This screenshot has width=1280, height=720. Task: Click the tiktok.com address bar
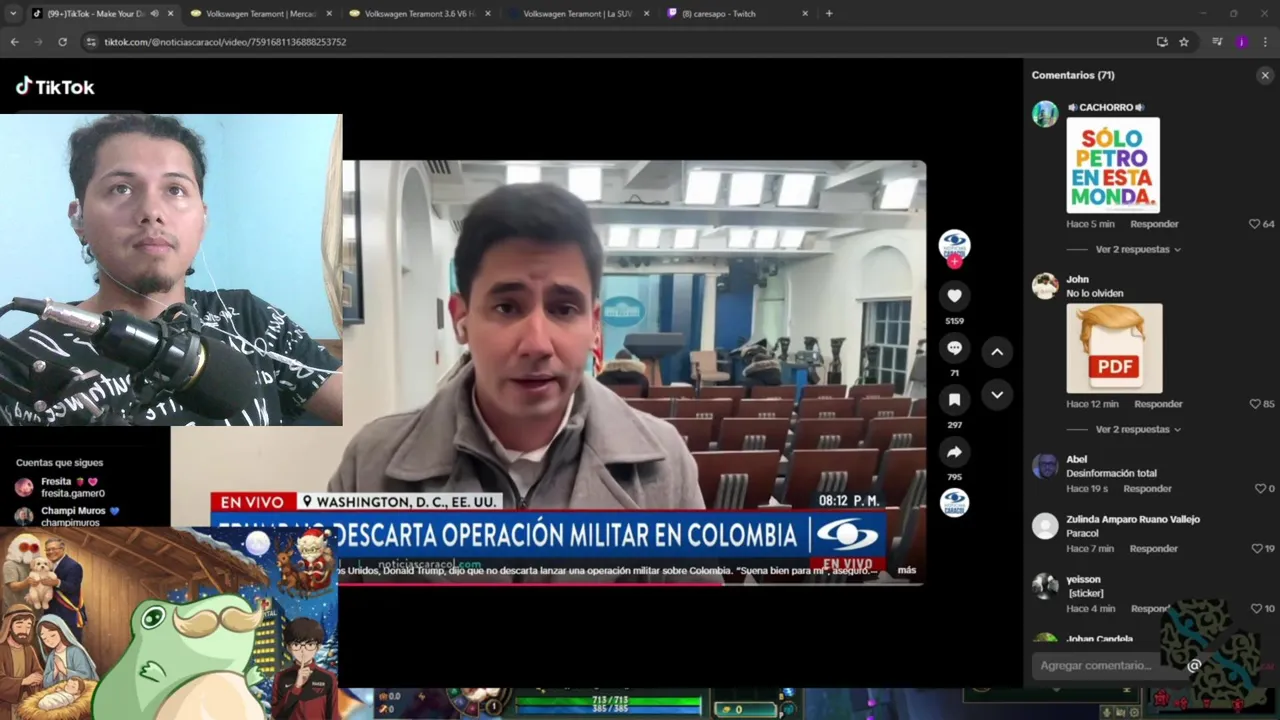pos(620,42)
